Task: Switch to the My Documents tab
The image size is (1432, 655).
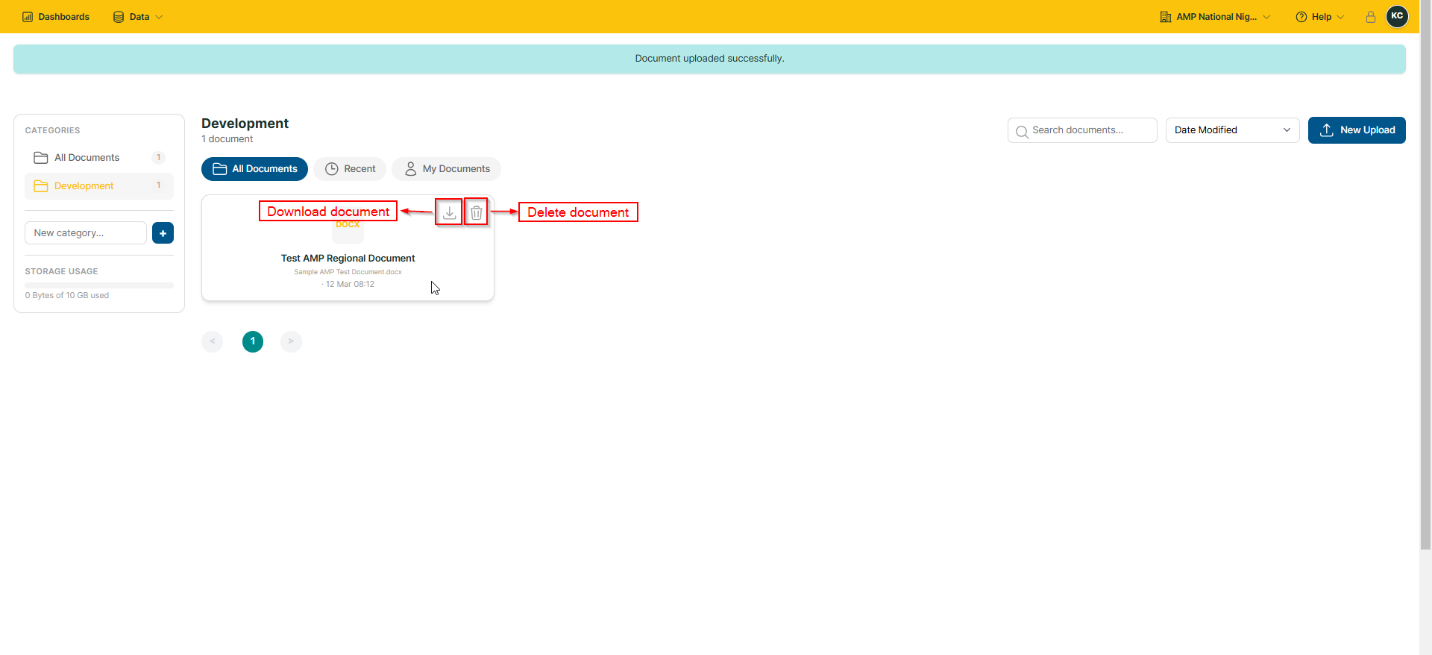Action: click(446, 169)
